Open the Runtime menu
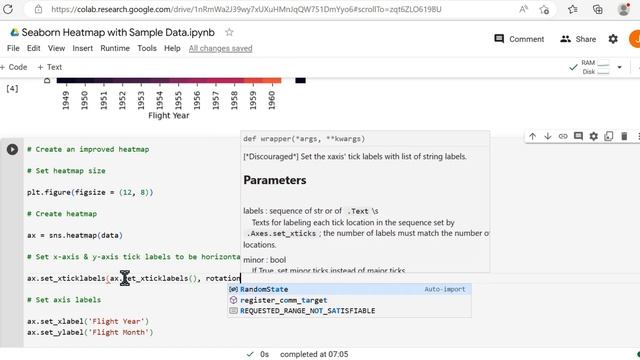Screen dimensions: 640x360 pyautogui.click(x=115, y=48)
